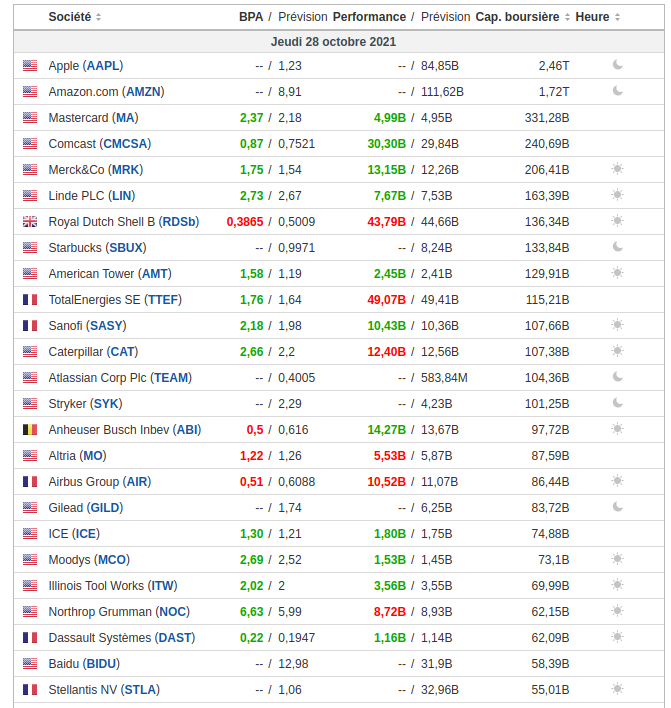Click the moon icon in Apple row
The image size is (671, 708).
[617, 65]
